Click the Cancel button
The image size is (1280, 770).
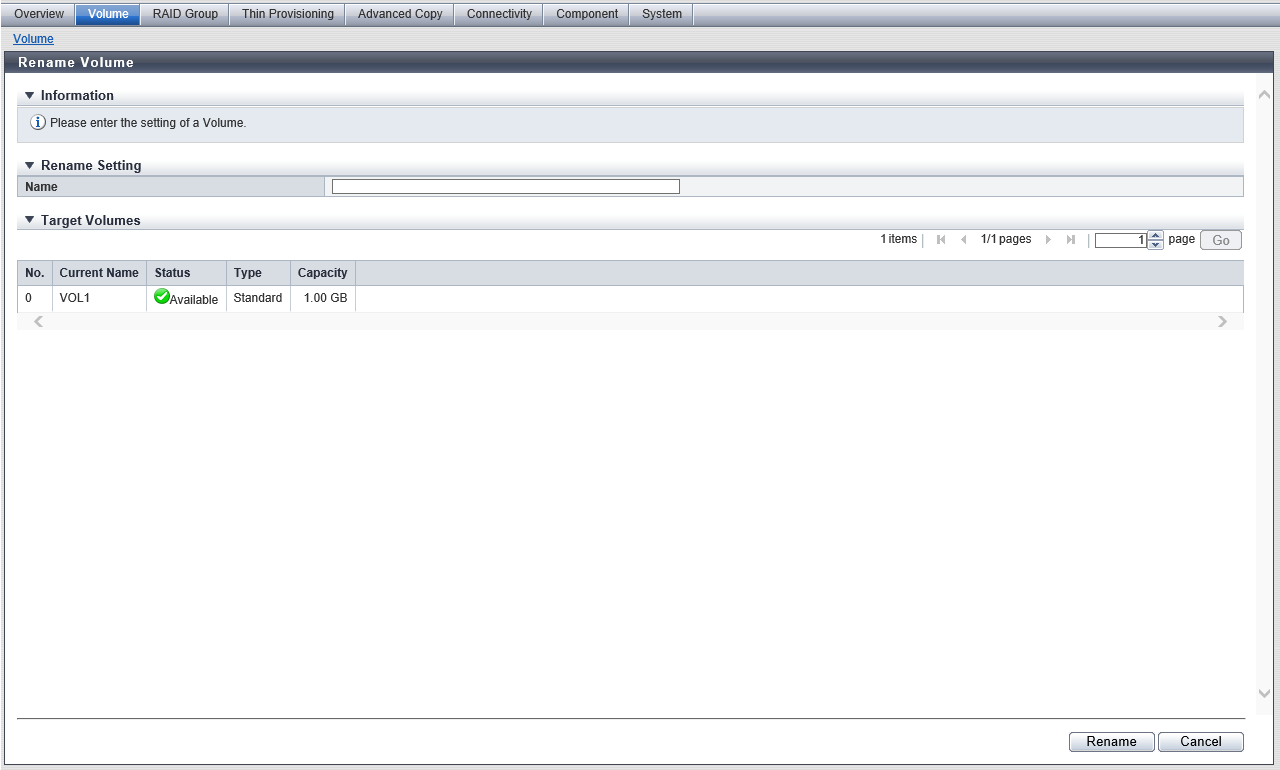[x=1200, y=742]
